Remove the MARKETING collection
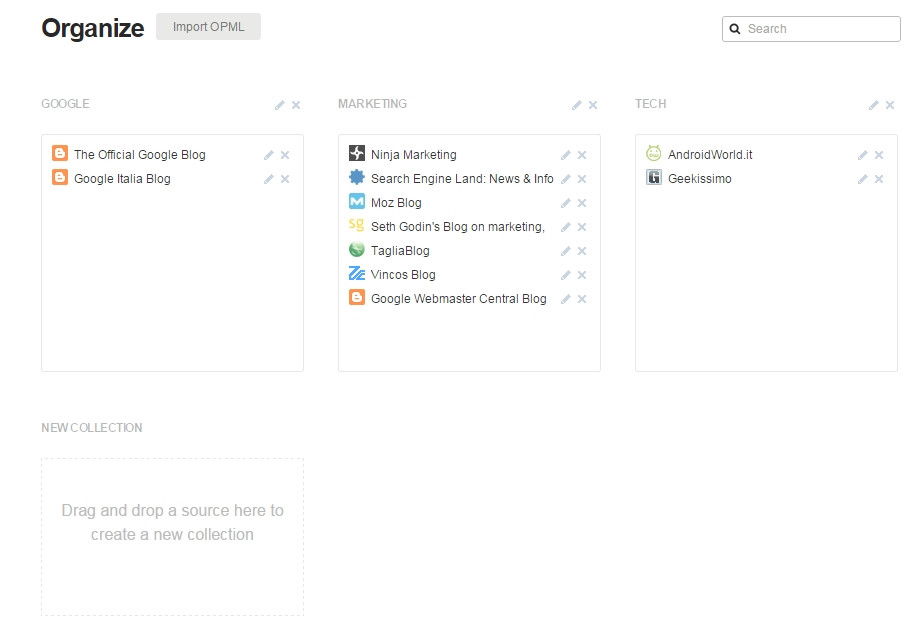Screen dimensions: 924x638 pyautogui.click(x=593, y=105)
